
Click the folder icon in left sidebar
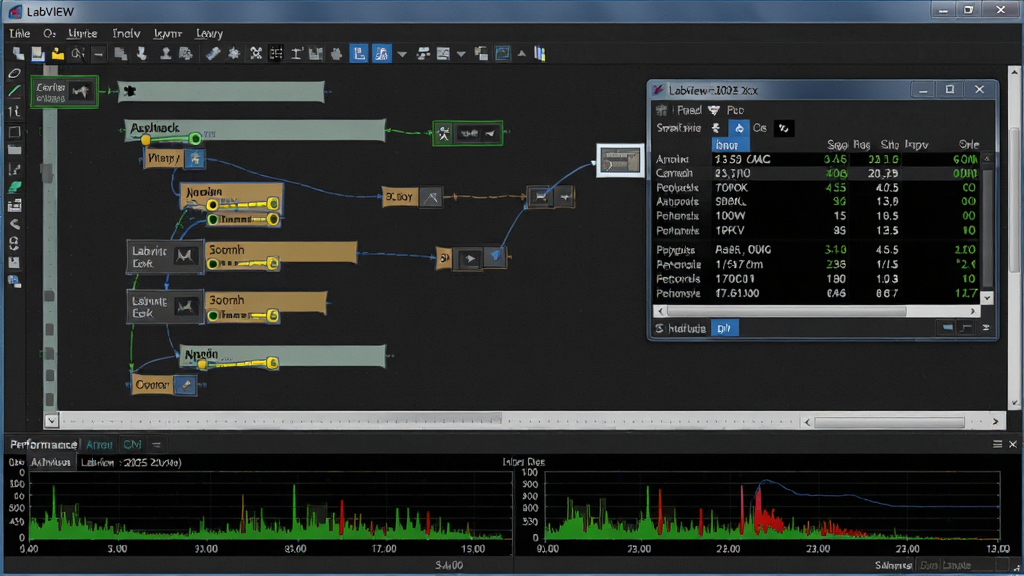[14, 150]
